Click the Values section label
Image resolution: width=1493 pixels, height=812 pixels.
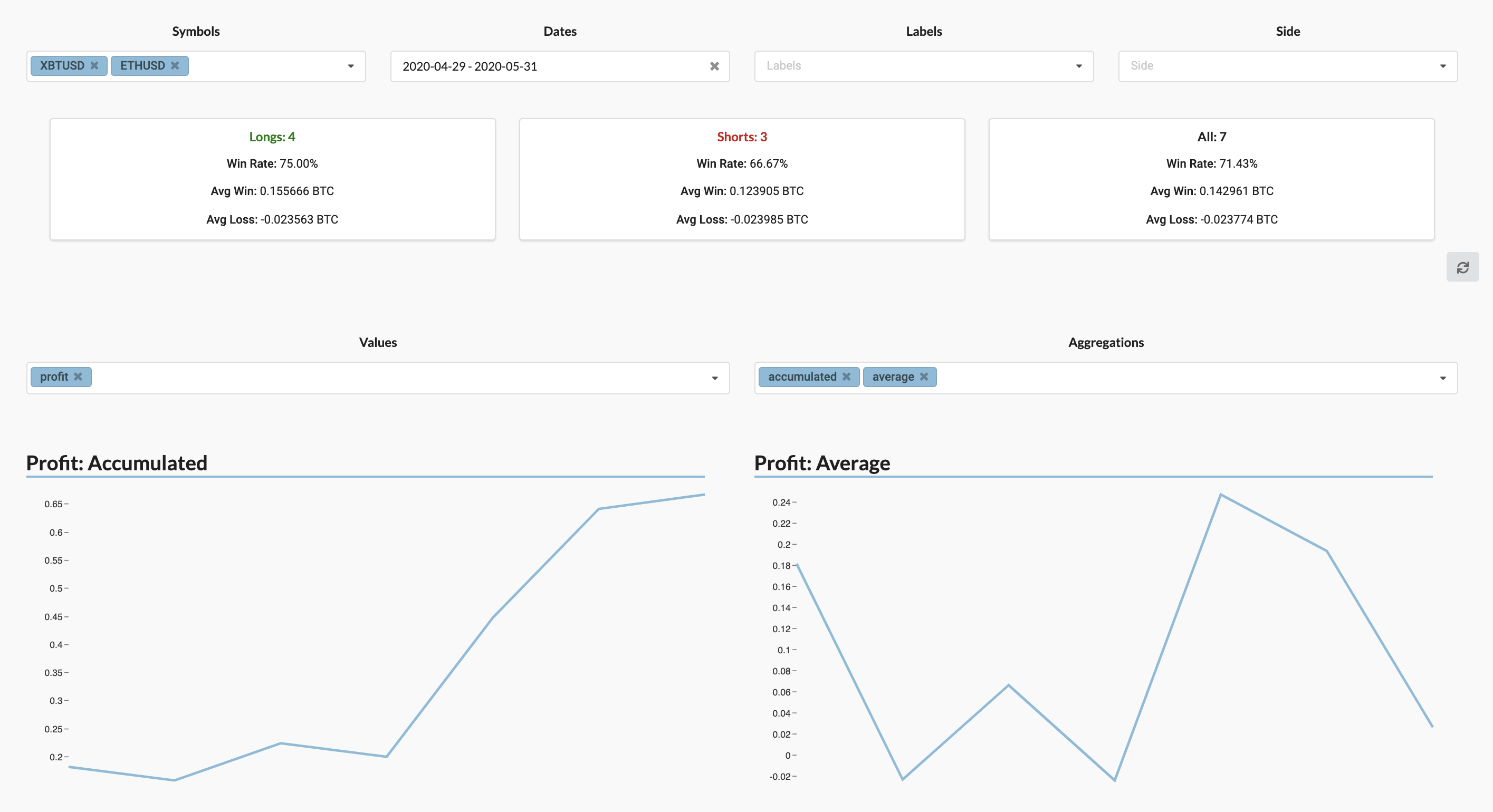378,342
